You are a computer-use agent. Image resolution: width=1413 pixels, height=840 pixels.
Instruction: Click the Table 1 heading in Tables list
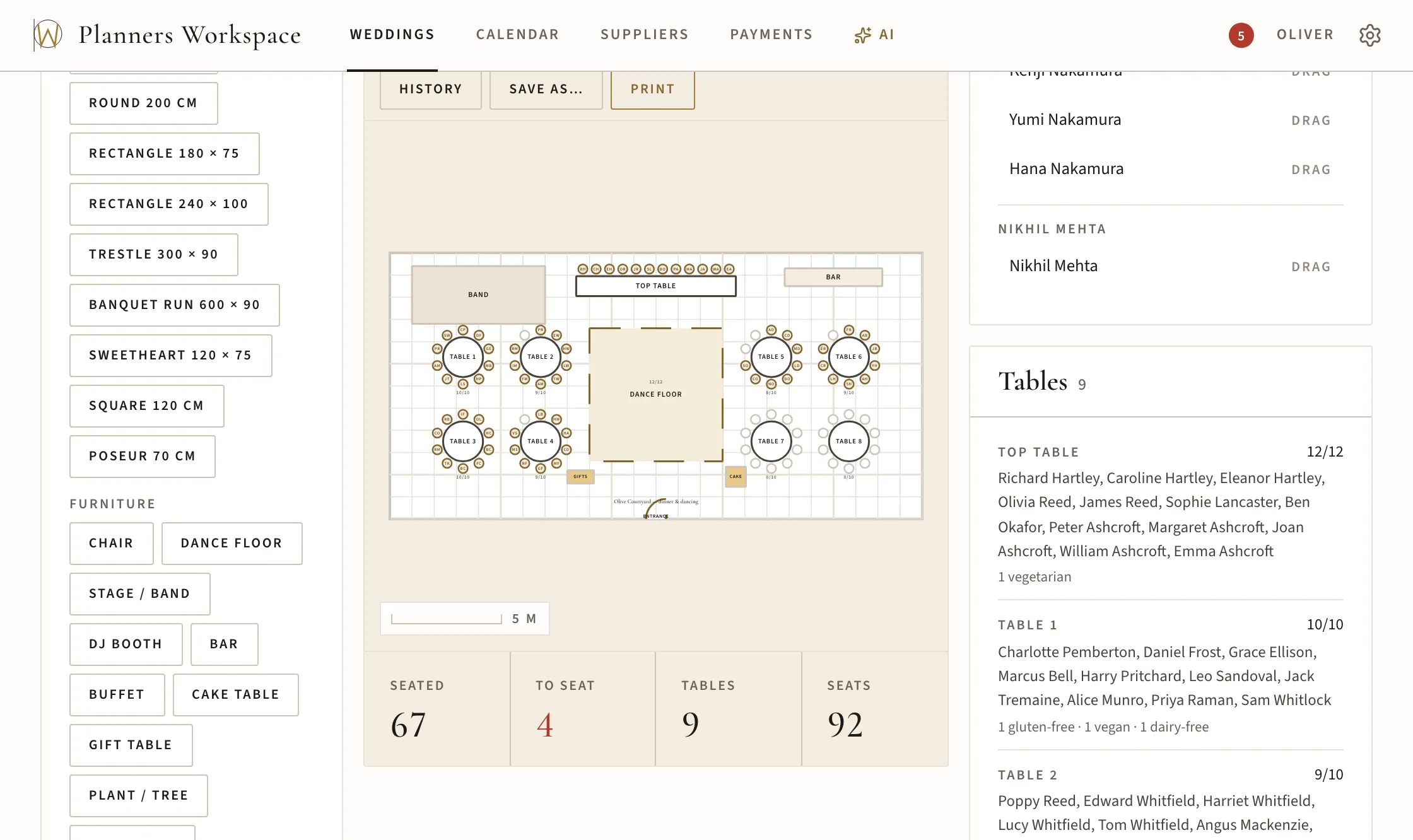pyautogui.click(x=1028, y=625)
